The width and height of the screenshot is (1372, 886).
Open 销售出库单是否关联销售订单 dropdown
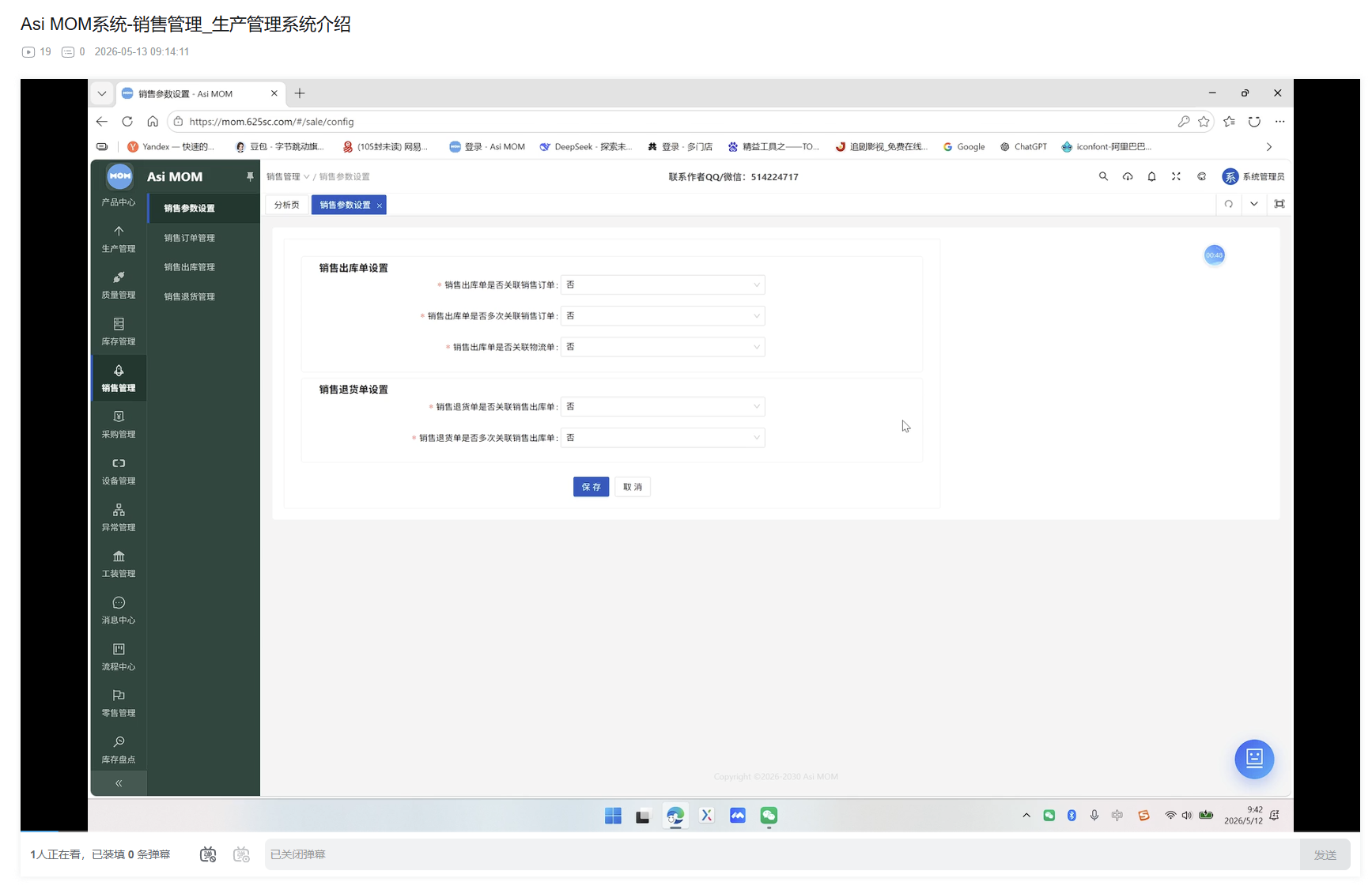pyautogui.click(x=663, y=285)
